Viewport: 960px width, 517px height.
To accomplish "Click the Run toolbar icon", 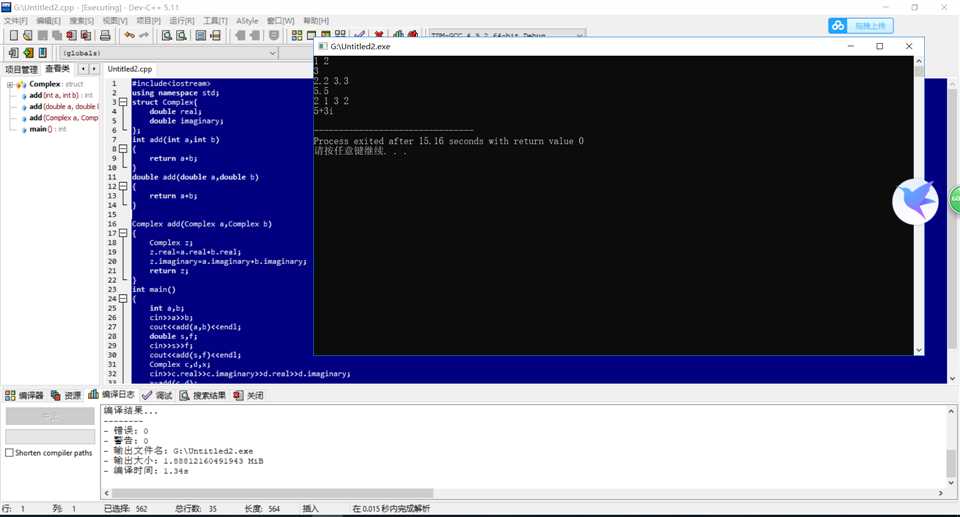I will [x=312, y=36].
